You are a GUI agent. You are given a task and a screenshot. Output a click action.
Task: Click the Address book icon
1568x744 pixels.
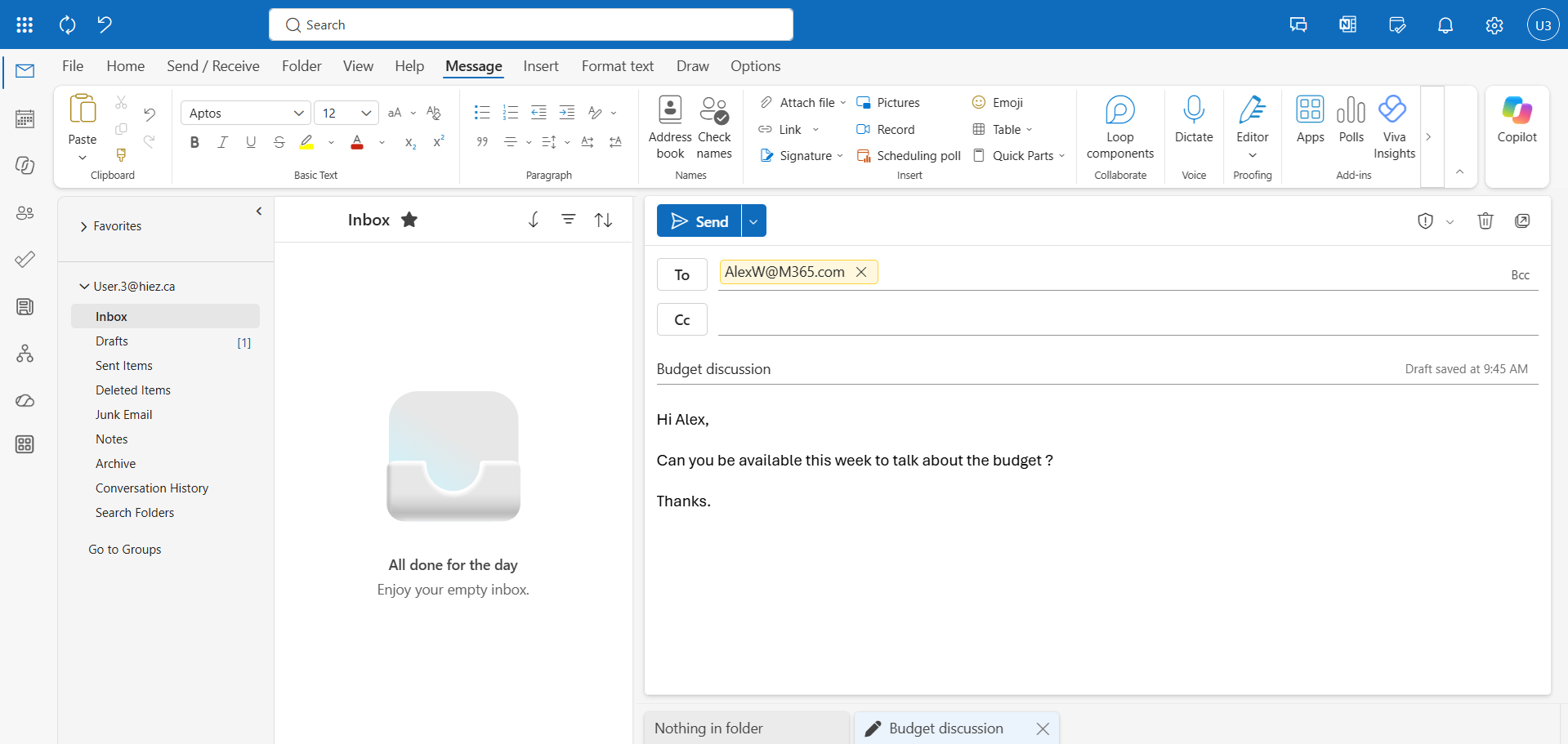(x=670, y=127)
